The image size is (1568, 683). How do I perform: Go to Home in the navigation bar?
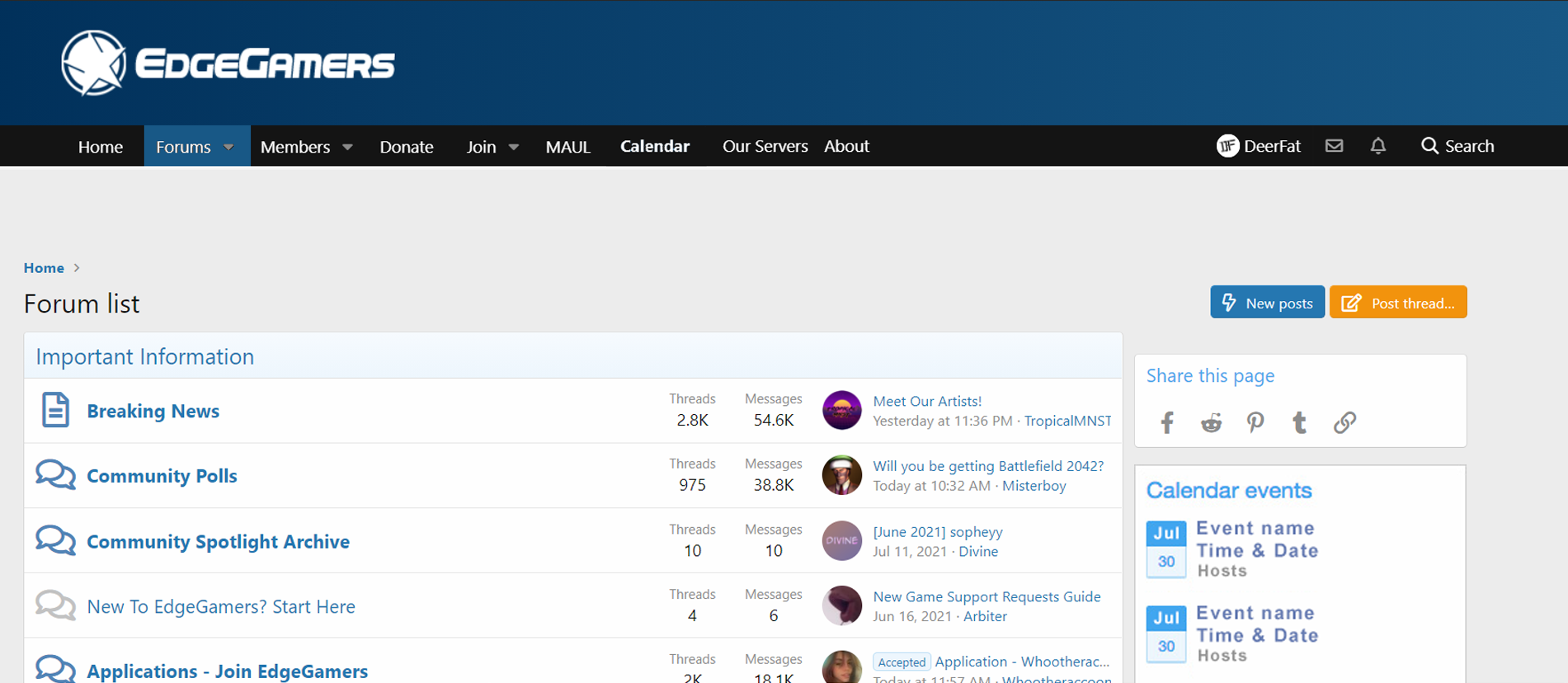coord(101,147)
